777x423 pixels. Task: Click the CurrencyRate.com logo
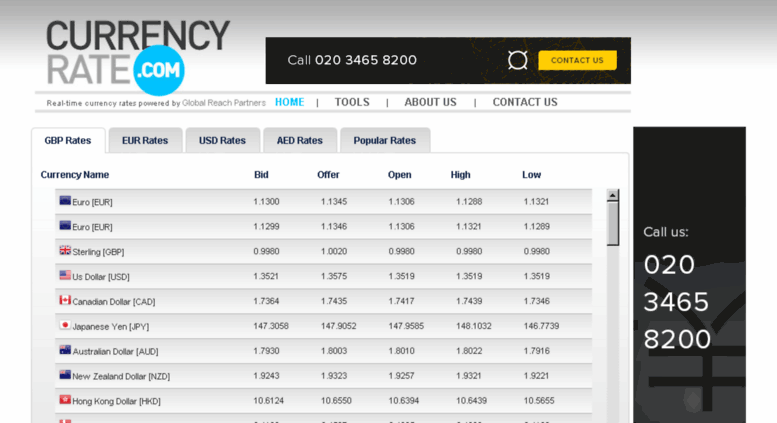138,57
